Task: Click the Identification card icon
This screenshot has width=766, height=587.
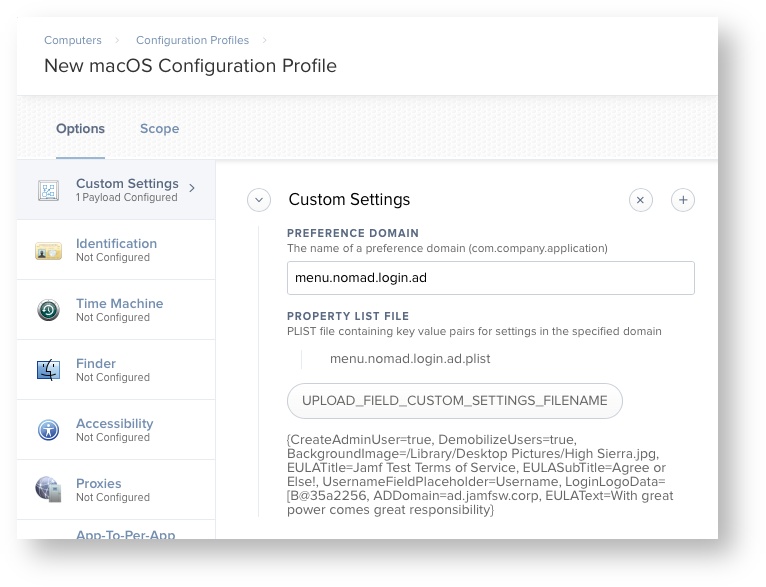Action: 48,250
